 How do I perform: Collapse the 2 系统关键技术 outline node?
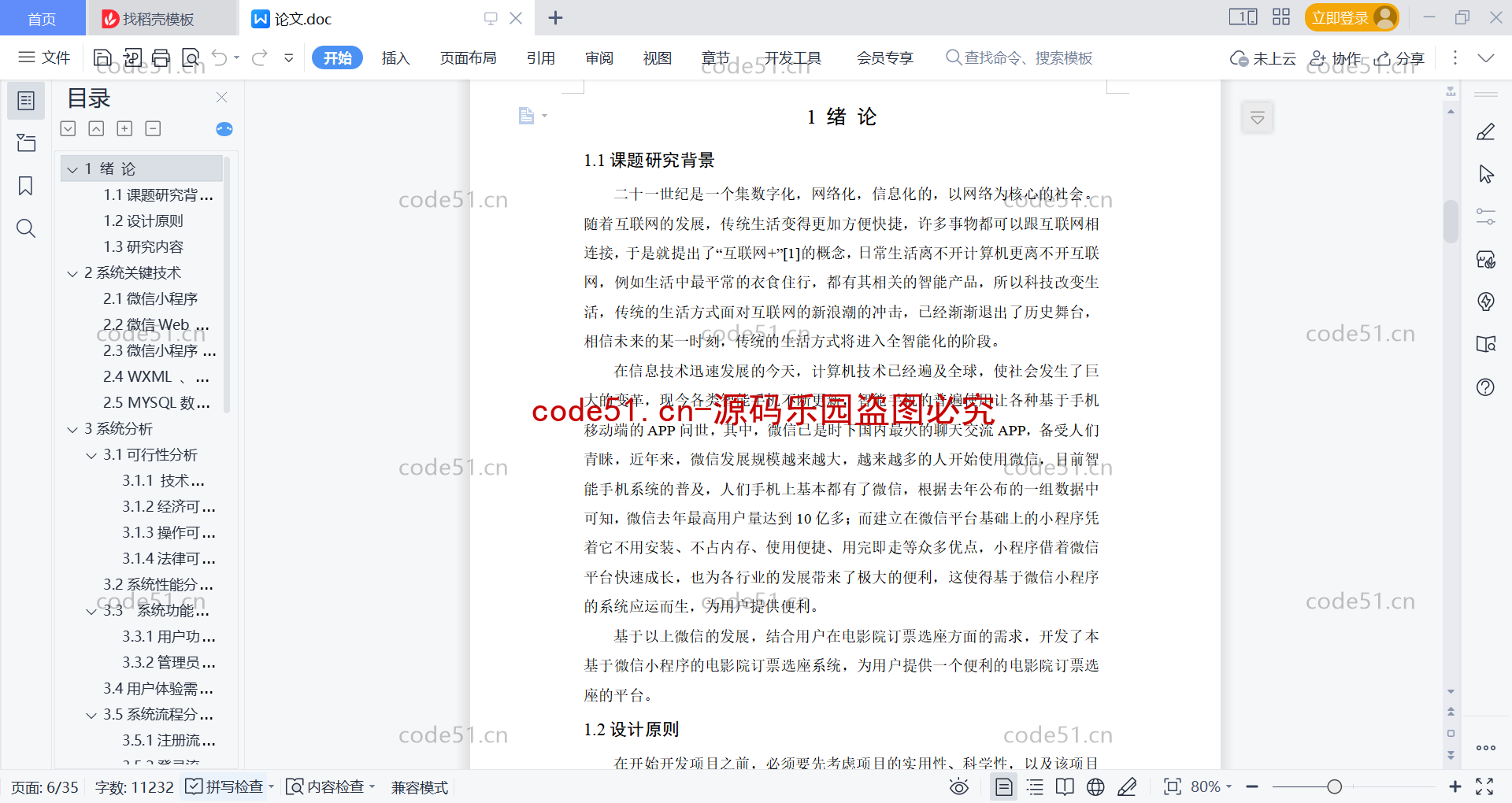pyautogui.click(x=72, y=273)
